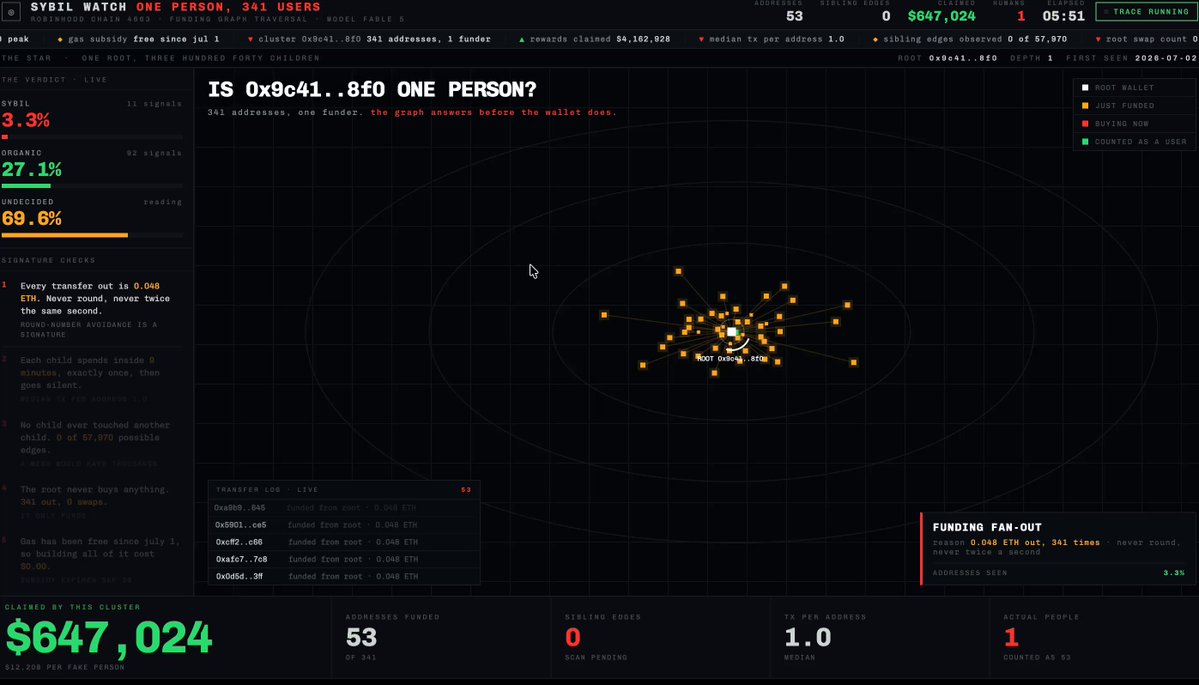The image size is (1199, 685).
Task: Click the orange Undecided progress bar
Action: pos(64,235)
